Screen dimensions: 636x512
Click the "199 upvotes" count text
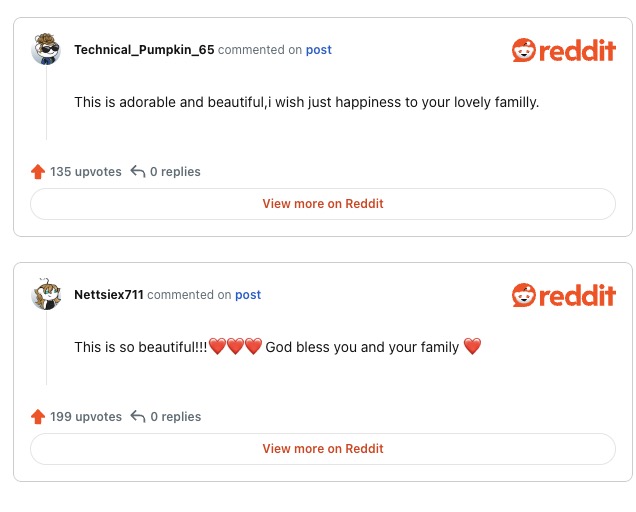pos(86,417)
